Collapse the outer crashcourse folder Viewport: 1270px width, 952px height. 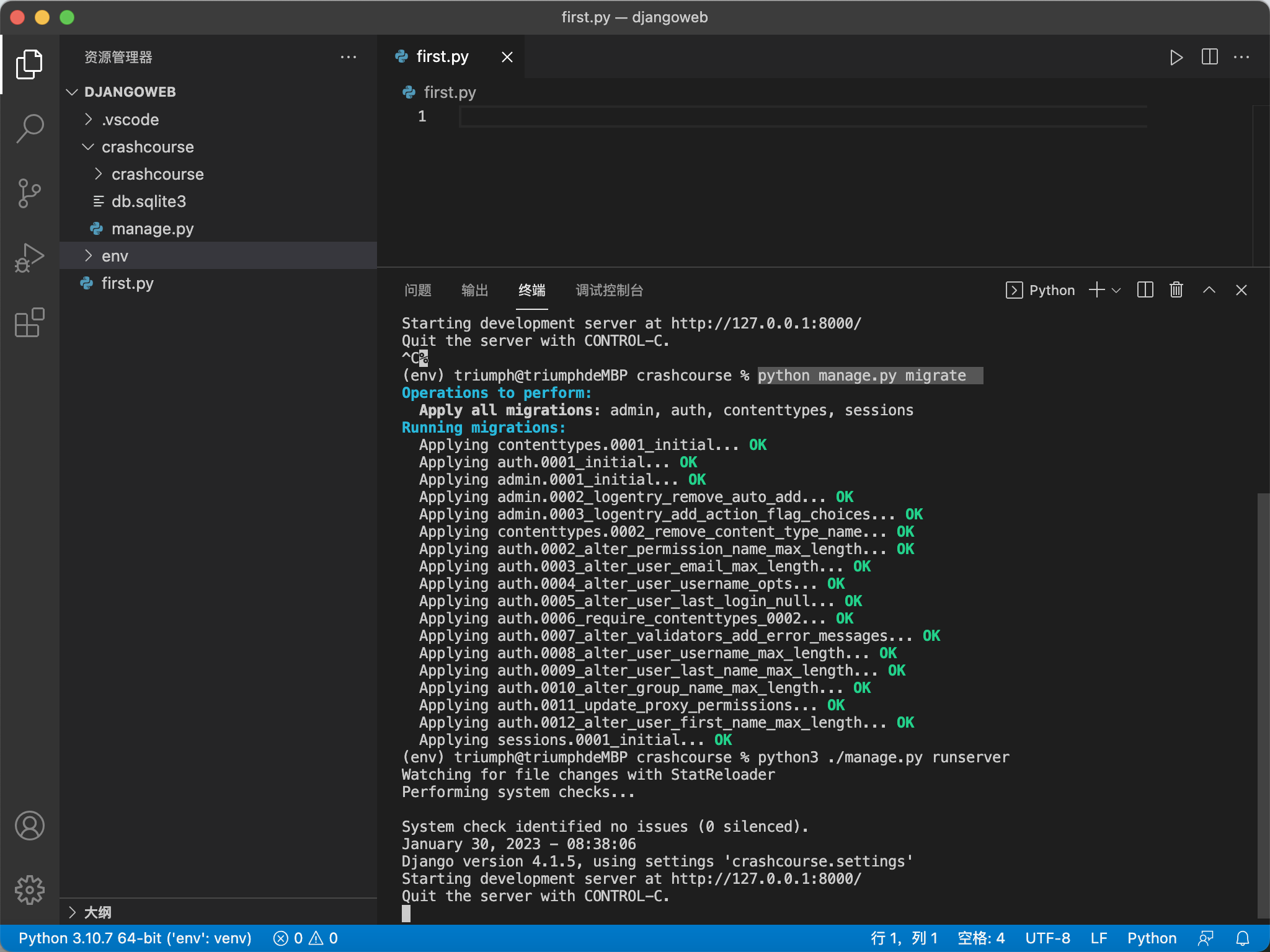(x=218, y=146)
